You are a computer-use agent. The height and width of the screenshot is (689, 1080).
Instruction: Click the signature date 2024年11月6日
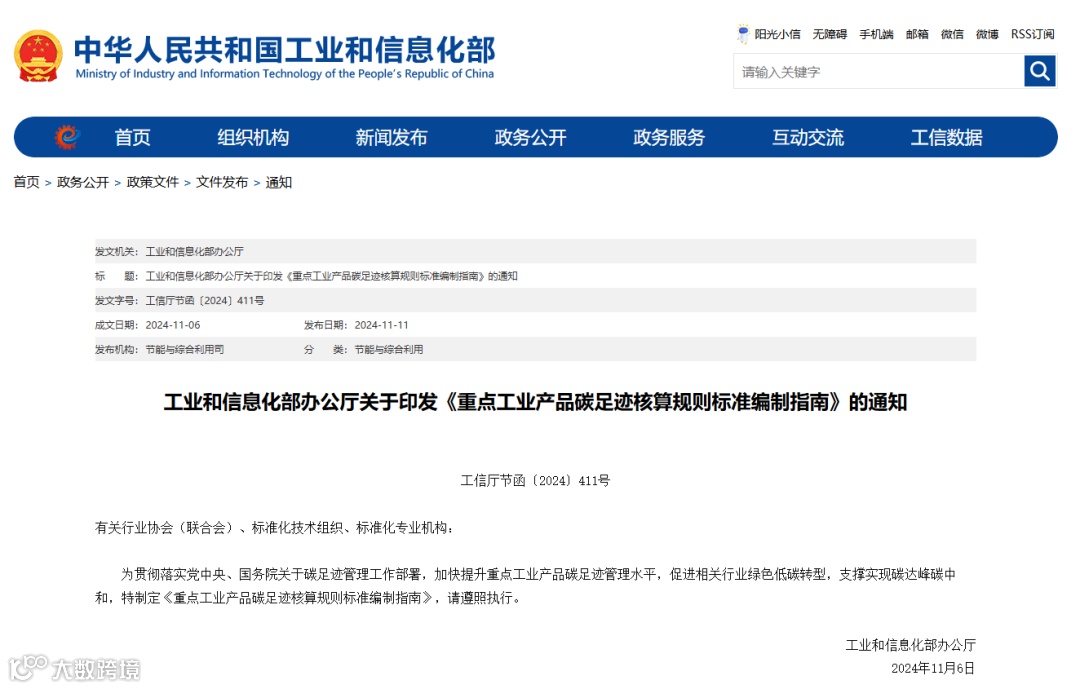coord(933,668)
